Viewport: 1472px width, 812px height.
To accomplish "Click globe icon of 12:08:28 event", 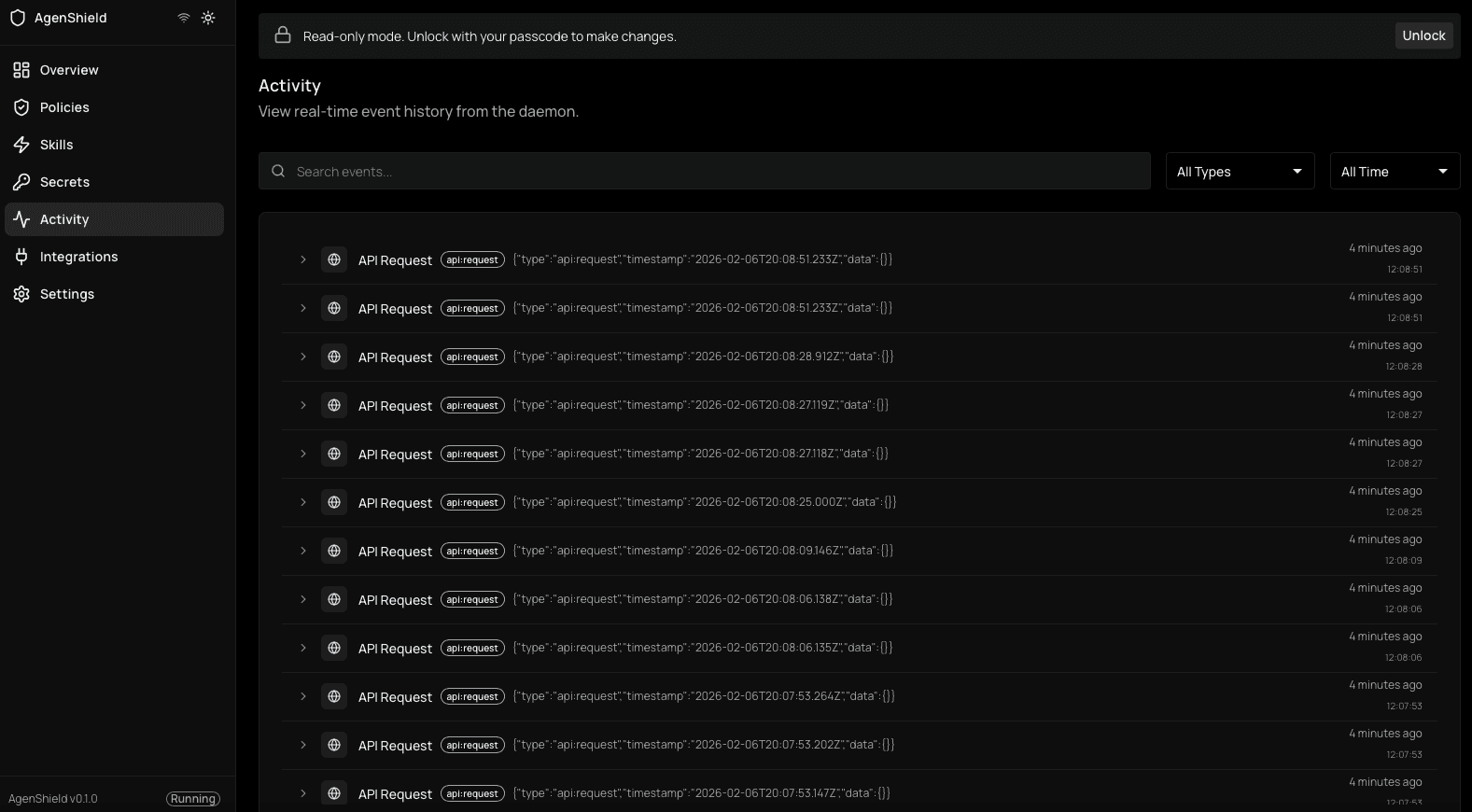I will click(334, 357).
